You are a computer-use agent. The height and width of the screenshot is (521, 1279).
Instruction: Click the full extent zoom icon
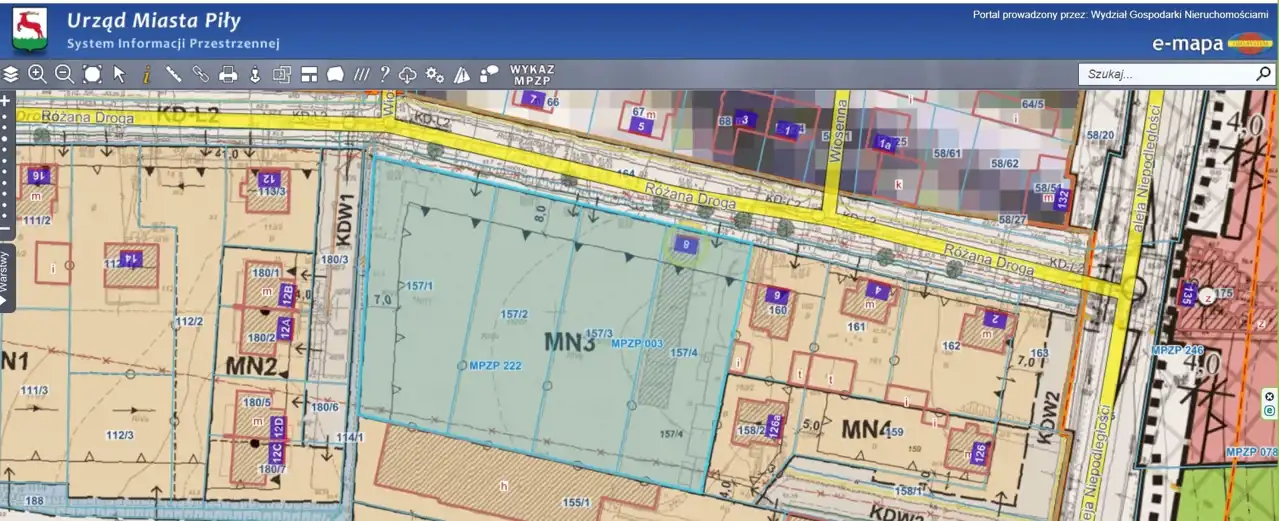point(92,74)
